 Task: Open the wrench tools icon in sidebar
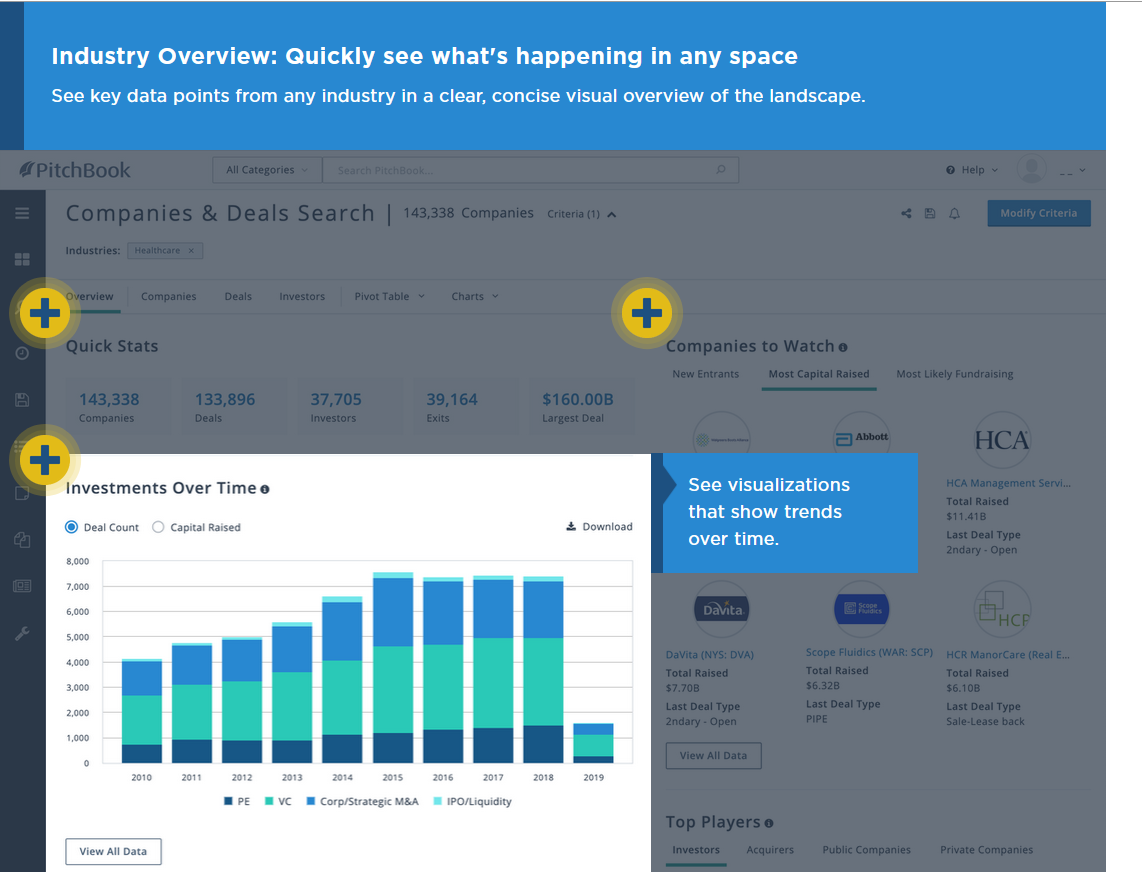tap(22, 633)
